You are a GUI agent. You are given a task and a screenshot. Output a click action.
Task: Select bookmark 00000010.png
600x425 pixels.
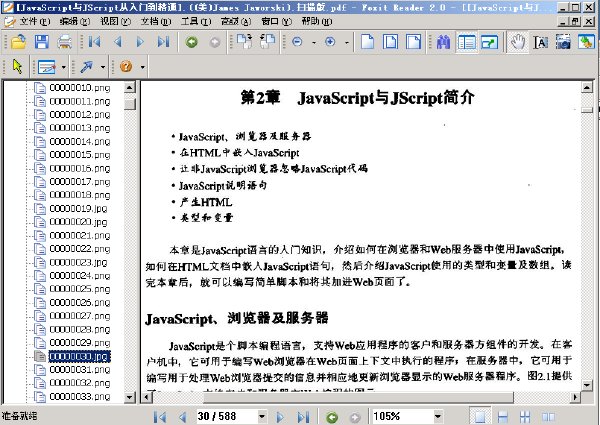pyautogui.click(x=80, y=88)
